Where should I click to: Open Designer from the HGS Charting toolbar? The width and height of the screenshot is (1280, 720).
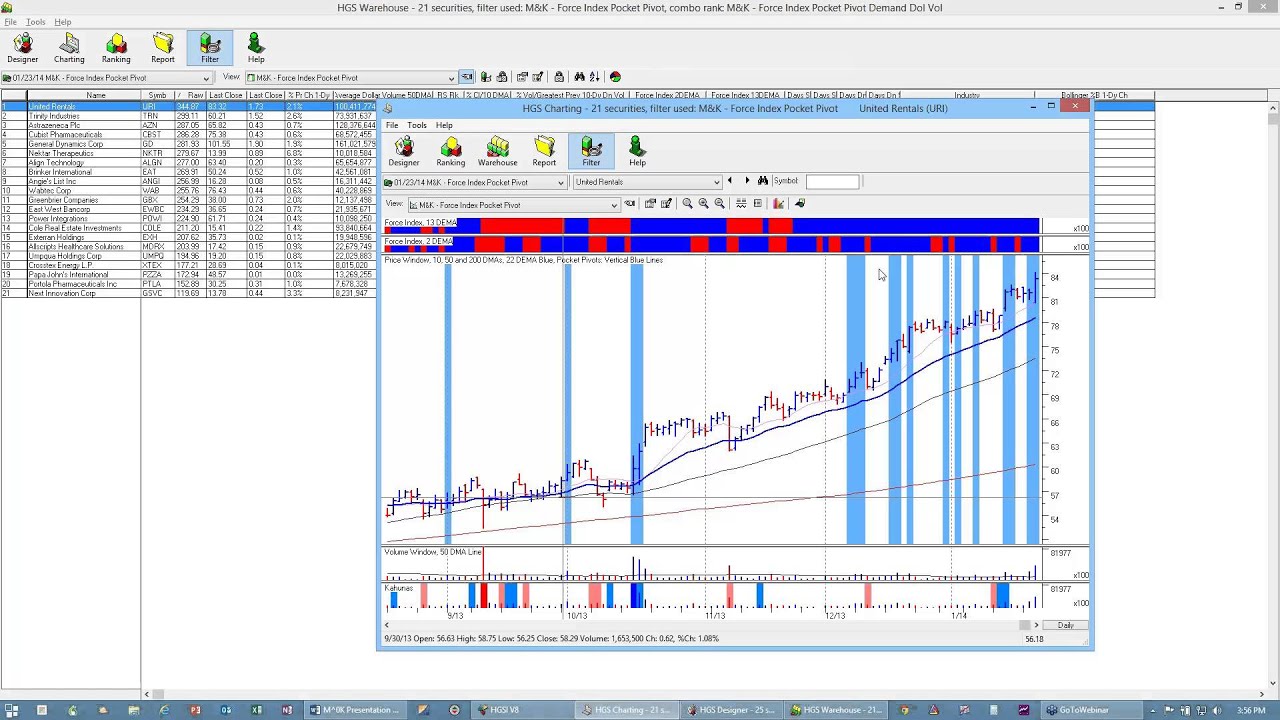[x=404, y=151]
